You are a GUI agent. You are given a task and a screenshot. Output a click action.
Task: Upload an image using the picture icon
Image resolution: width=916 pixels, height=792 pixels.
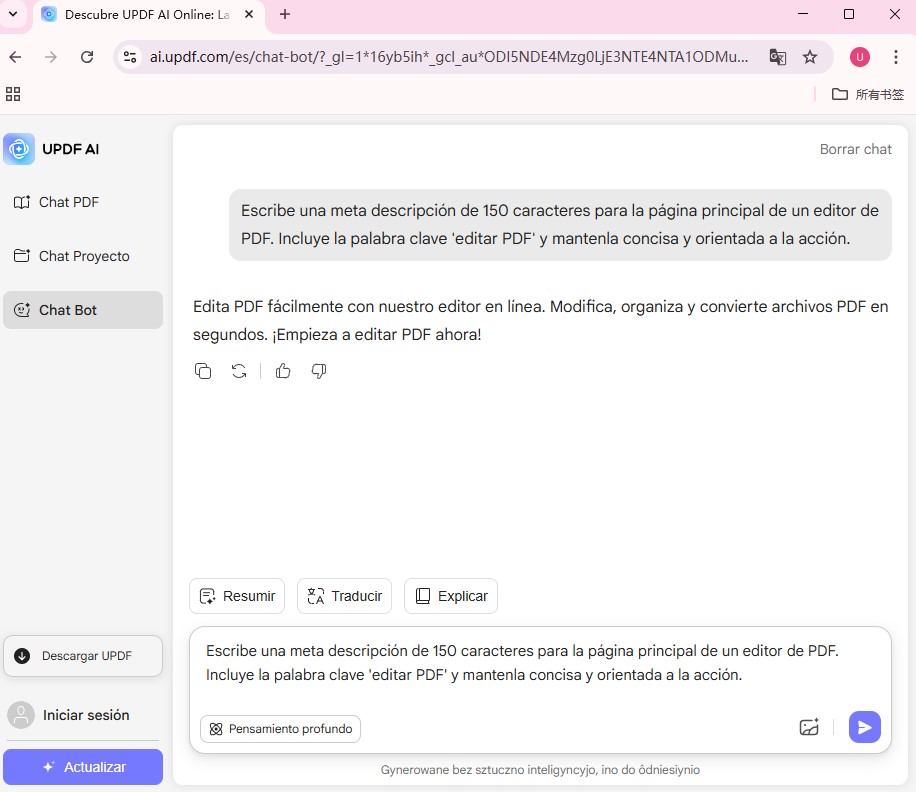(x=809, y=727)
